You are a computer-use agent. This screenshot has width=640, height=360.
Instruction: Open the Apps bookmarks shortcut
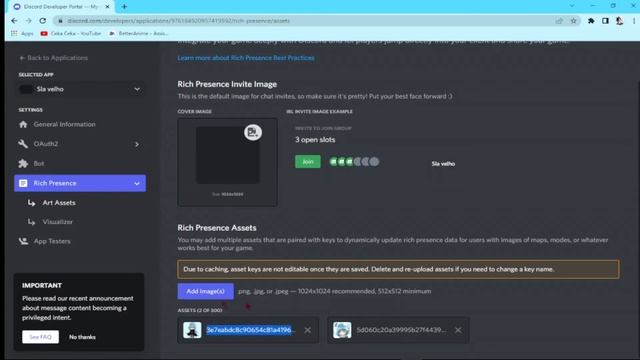(x=22, y=33)
